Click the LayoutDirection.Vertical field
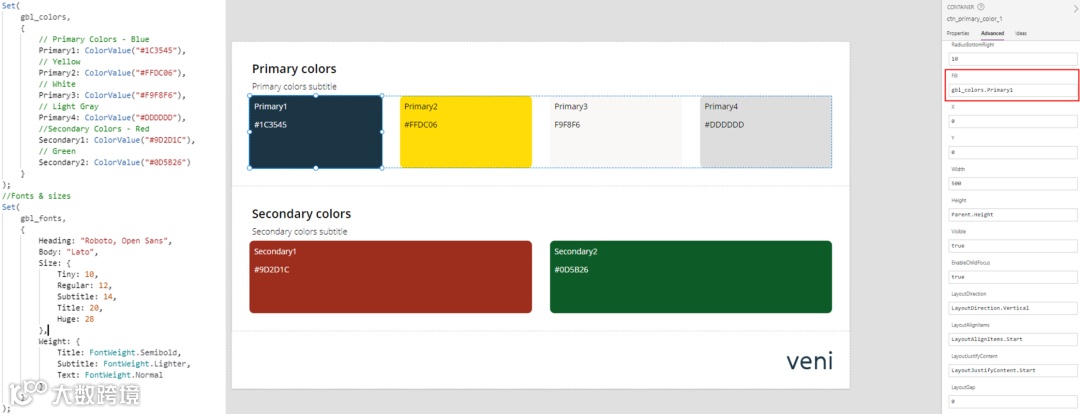Viewport: 1080px width, 414px height. pos(1012,308)
